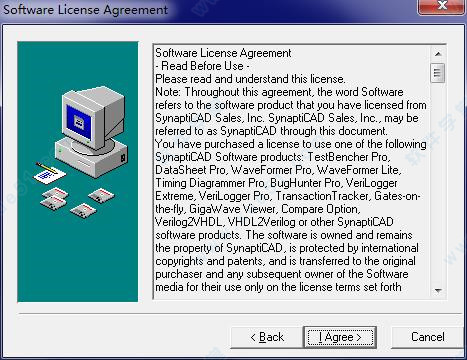Click the line starting 'Timing Diagrammer Pro, BugHunter Pro'

click(276, 183)
